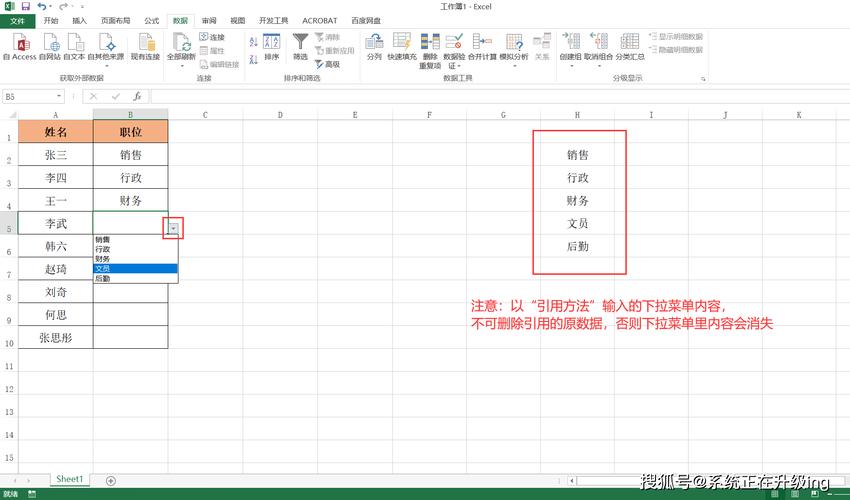
Task: Switch to the 插入 Insert tab
Action: click(80, 21)
